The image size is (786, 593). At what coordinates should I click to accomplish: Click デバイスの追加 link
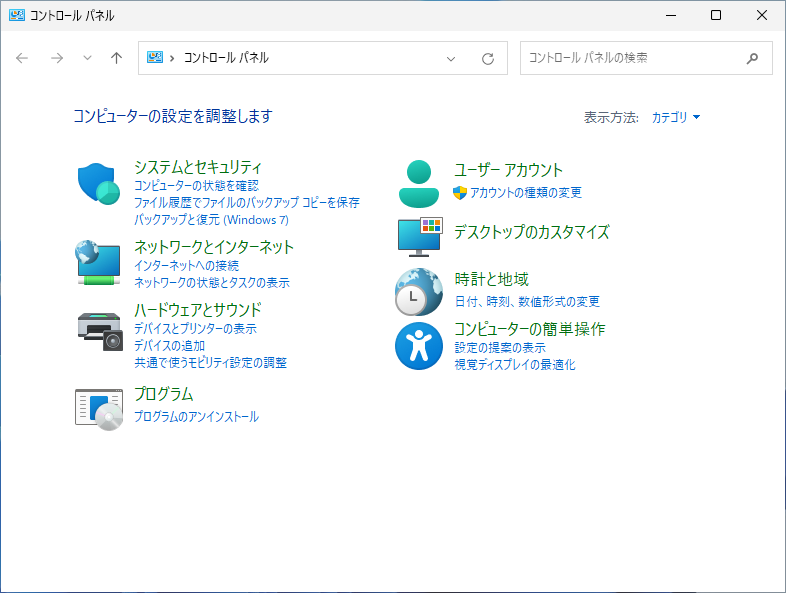[169, 346]
